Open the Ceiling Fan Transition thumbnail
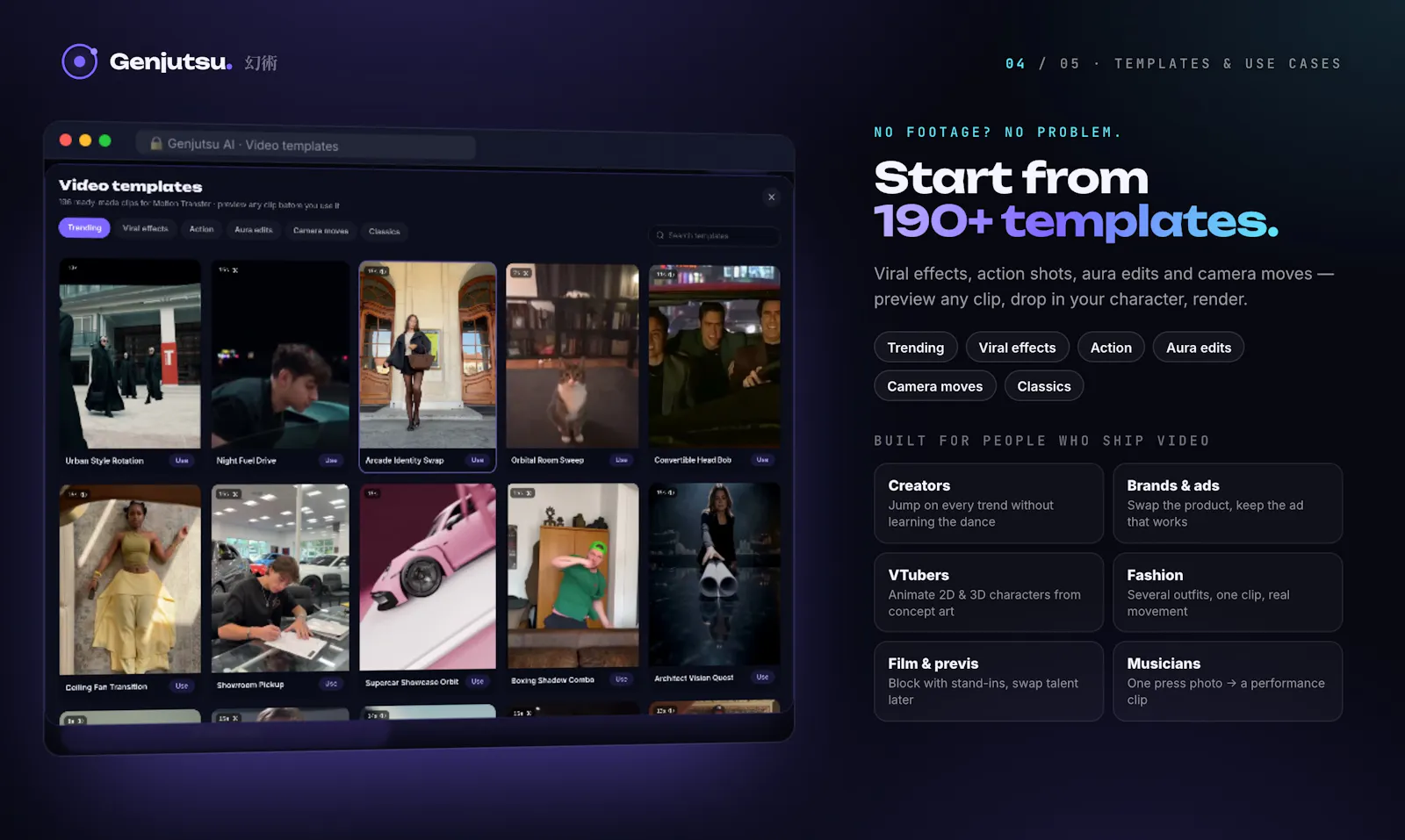 point(130,579)
